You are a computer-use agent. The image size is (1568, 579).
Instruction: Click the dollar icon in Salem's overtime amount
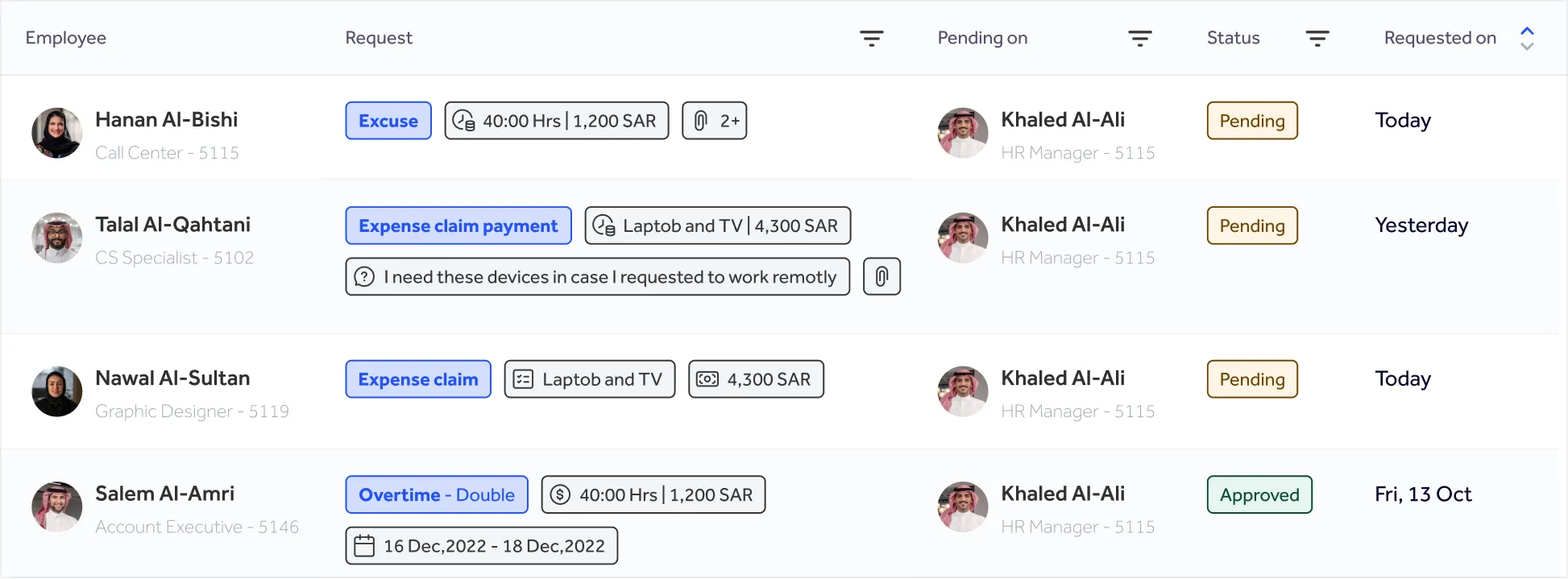click(560, 495)
